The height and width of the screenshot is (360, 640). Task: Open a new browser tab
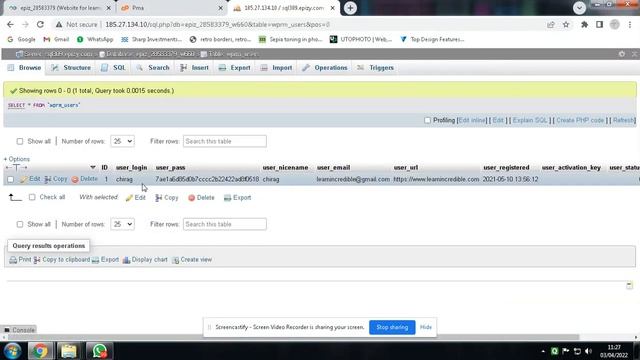click(350, 8)
